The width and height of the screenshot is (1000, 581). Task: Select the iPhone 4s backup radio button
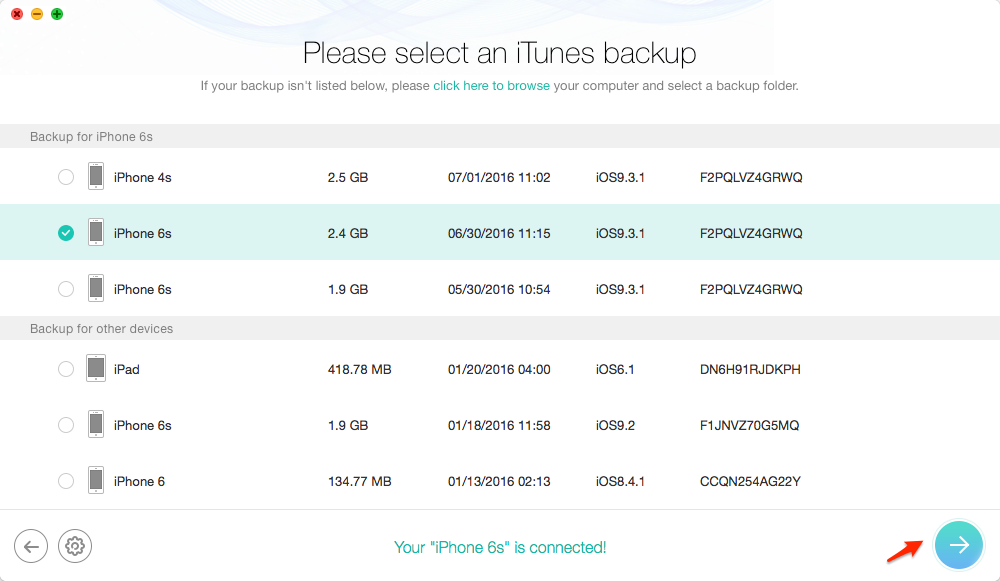(x=66, y=177)
